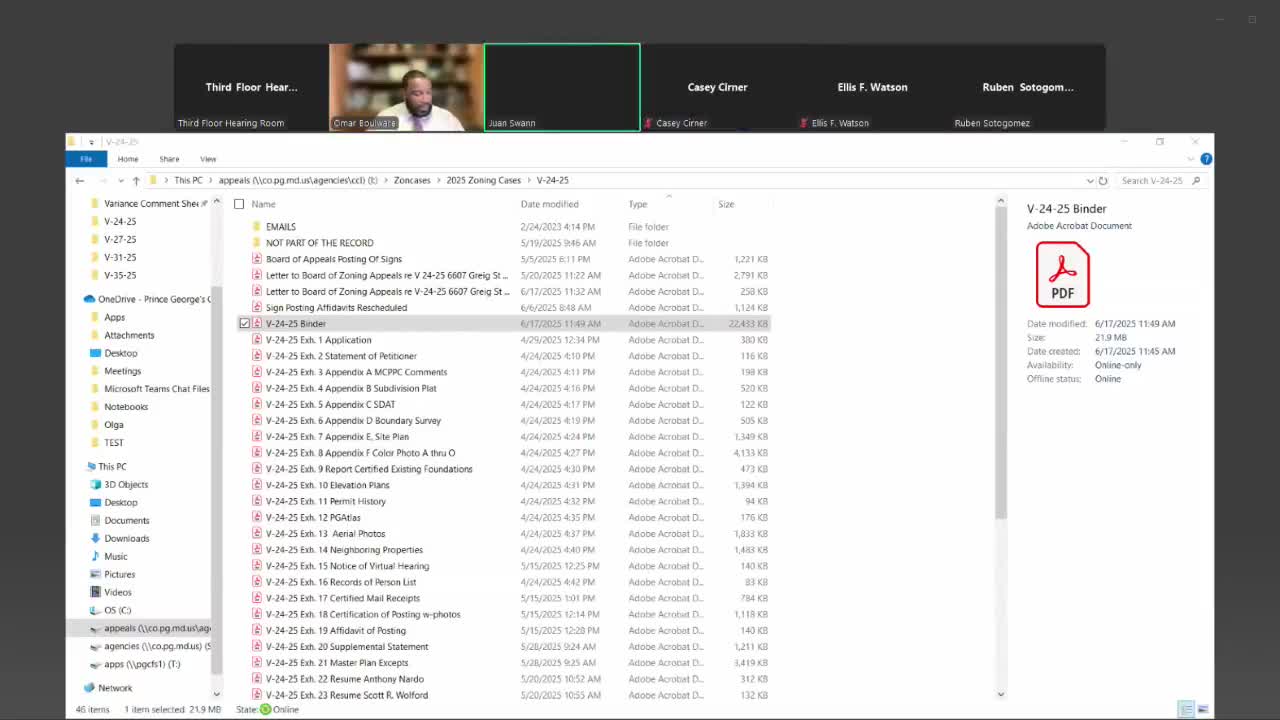Open the File menu tab
This screenshot has width=1280, height=720.
pyautogui.click(x=86, y=159)
